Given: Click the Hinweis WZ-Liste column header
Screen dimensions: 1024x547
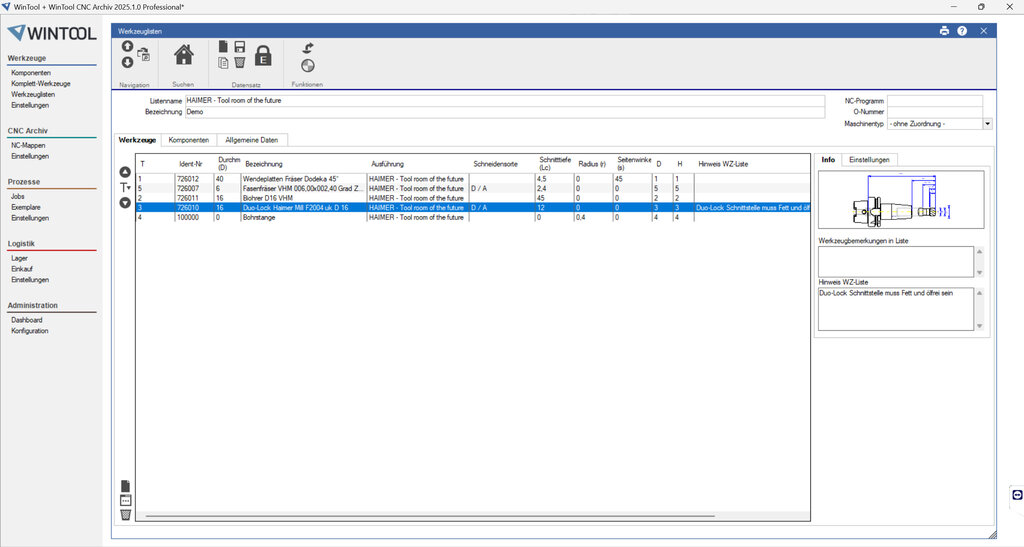Looking at the screenshot, I should [723, 164].
